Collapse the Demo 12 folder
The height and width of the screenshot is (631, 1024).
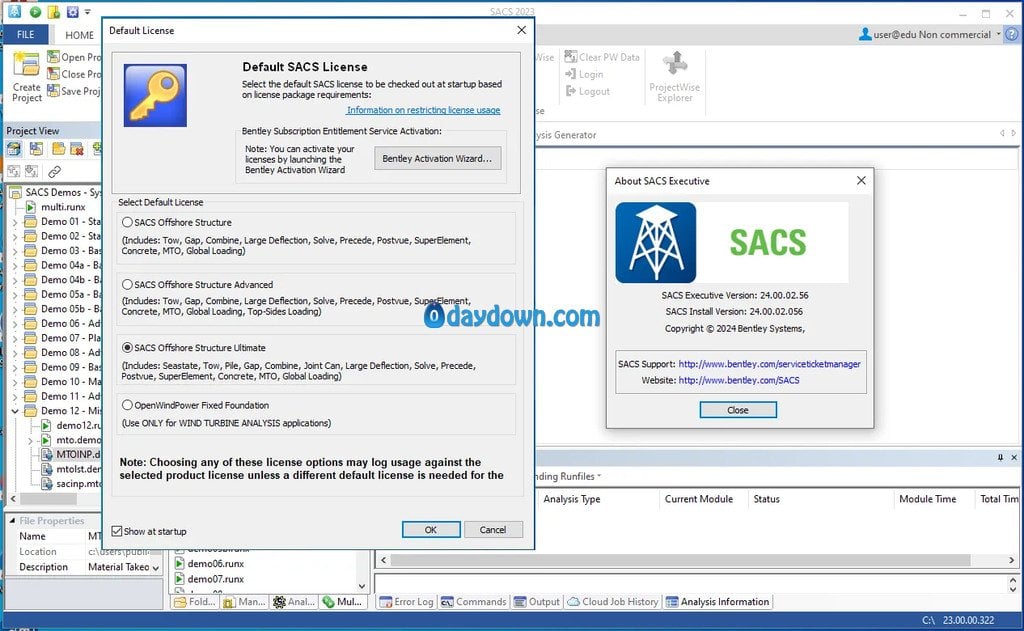tap(14, 411)
